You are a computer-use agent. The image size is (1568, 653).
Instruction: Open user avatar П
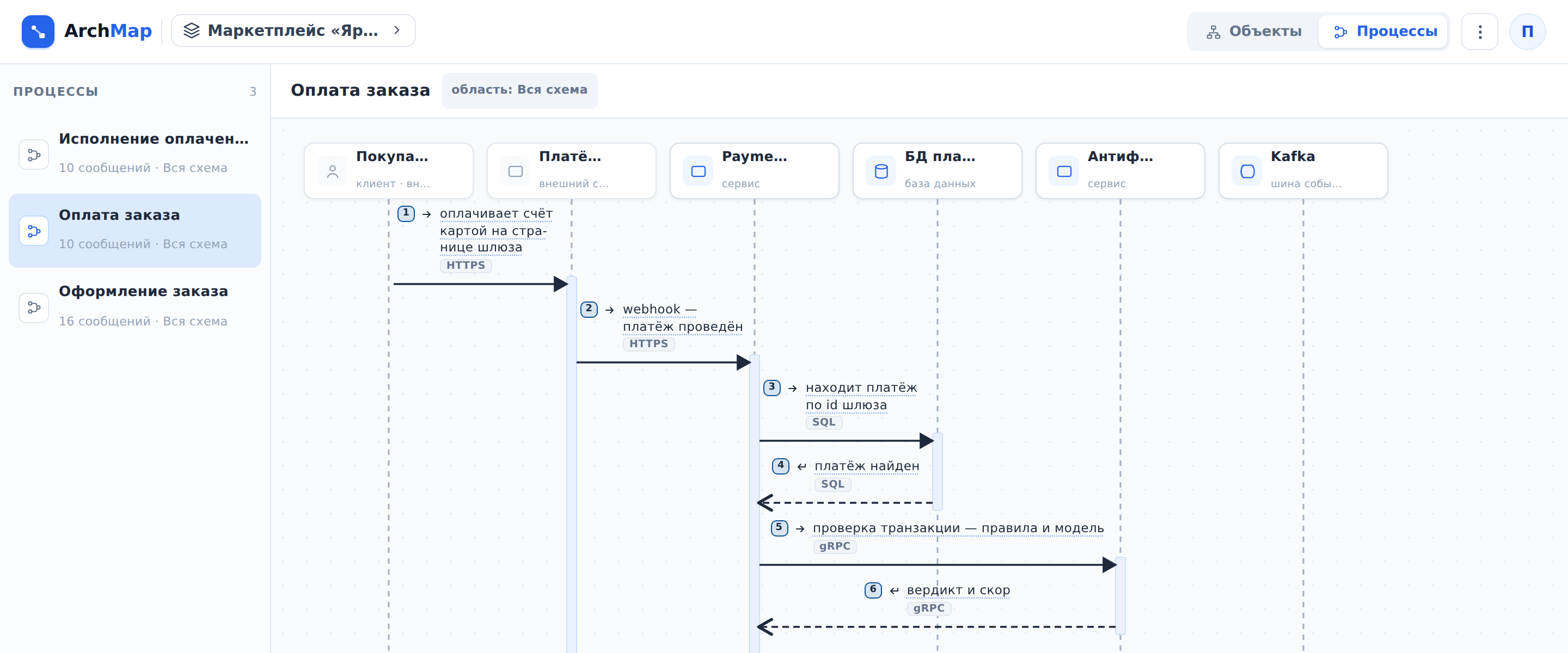pyautogui.click(x=1527, y=32)
